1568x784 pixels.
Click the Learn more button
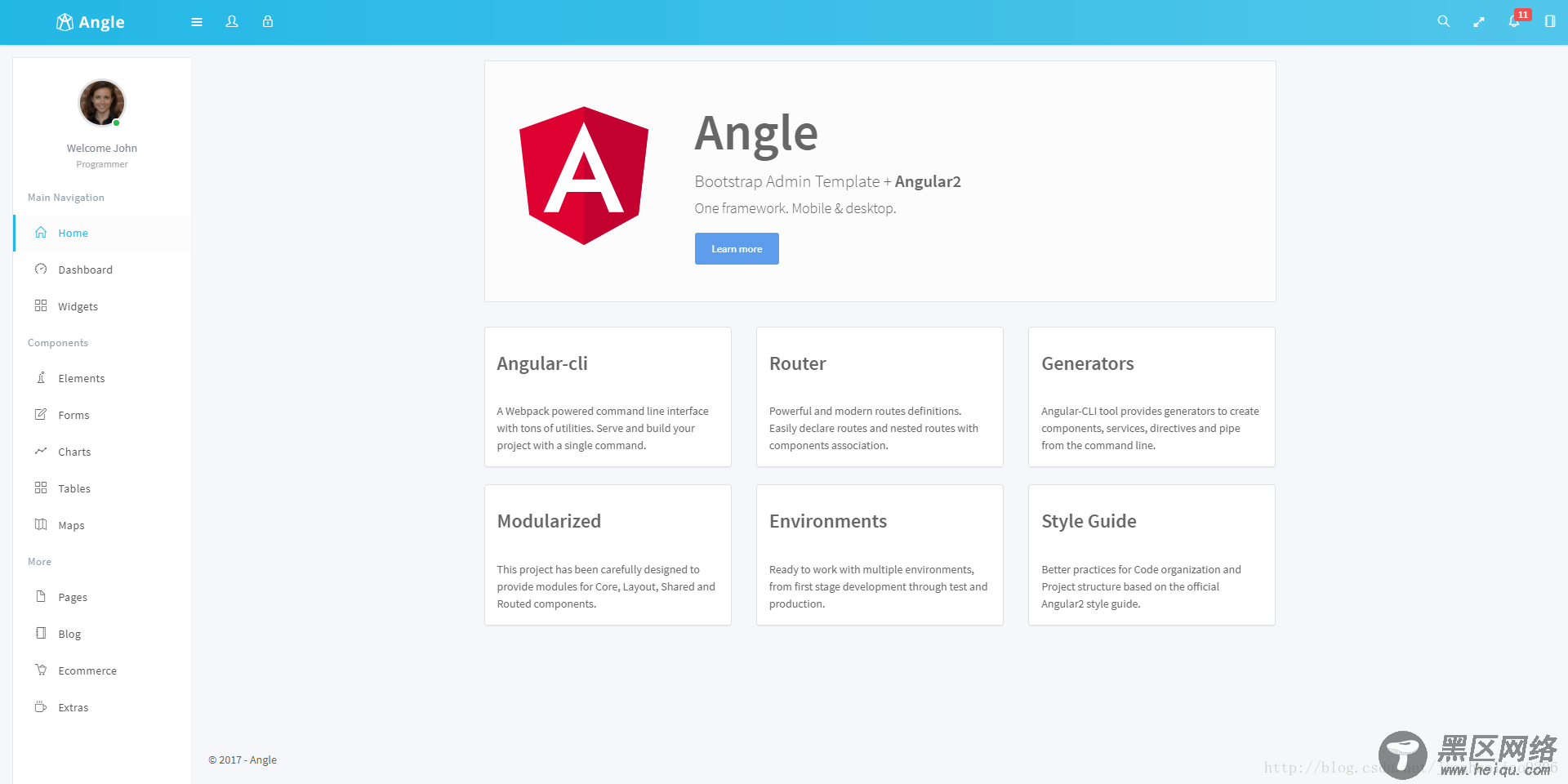(x=737, y=249)
